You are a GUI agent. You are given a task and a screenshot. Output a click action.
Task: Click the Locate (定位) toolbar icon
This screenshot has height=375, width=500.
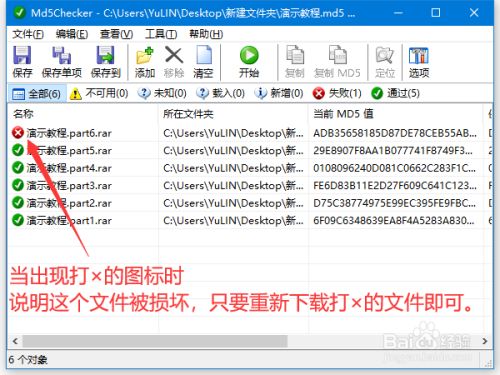click(x=385, y=55)
